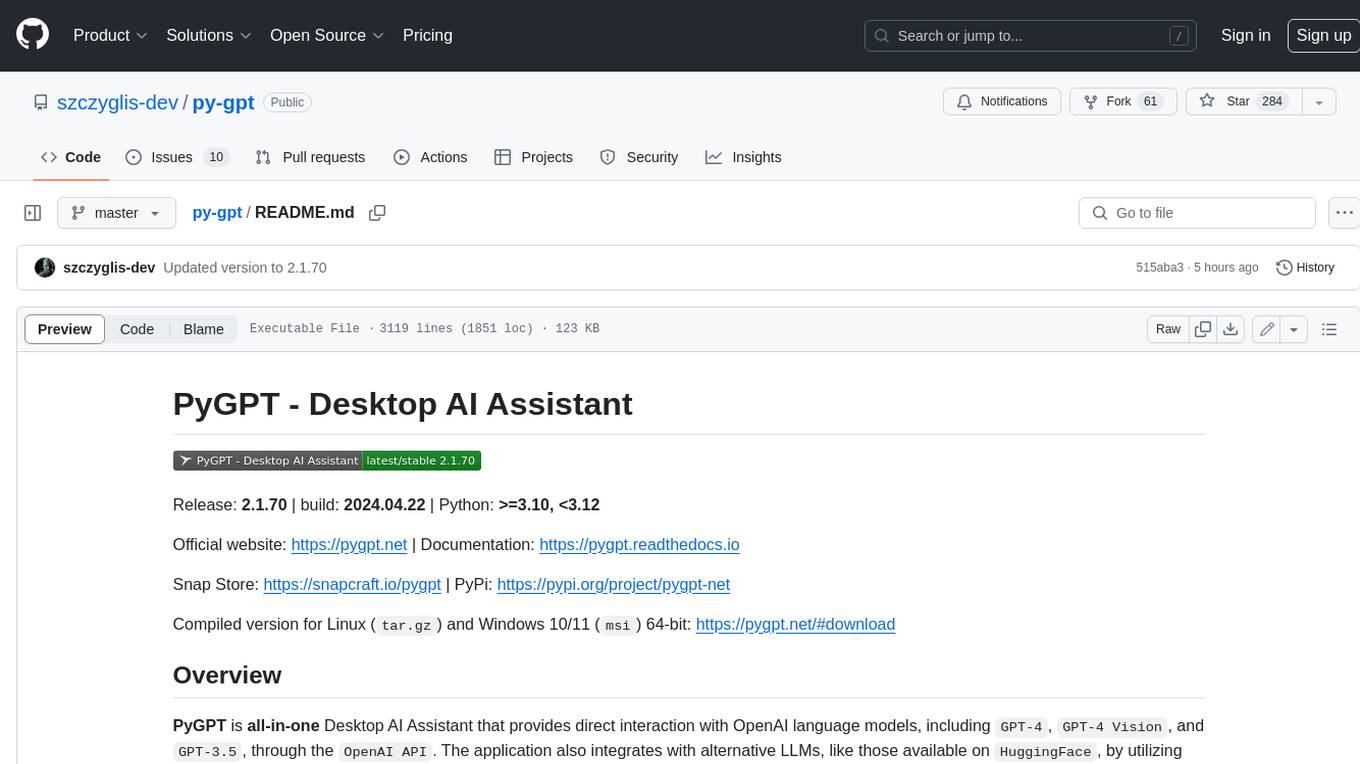Focus the Search or jump to field
1360x764 pixels.
1032,36
